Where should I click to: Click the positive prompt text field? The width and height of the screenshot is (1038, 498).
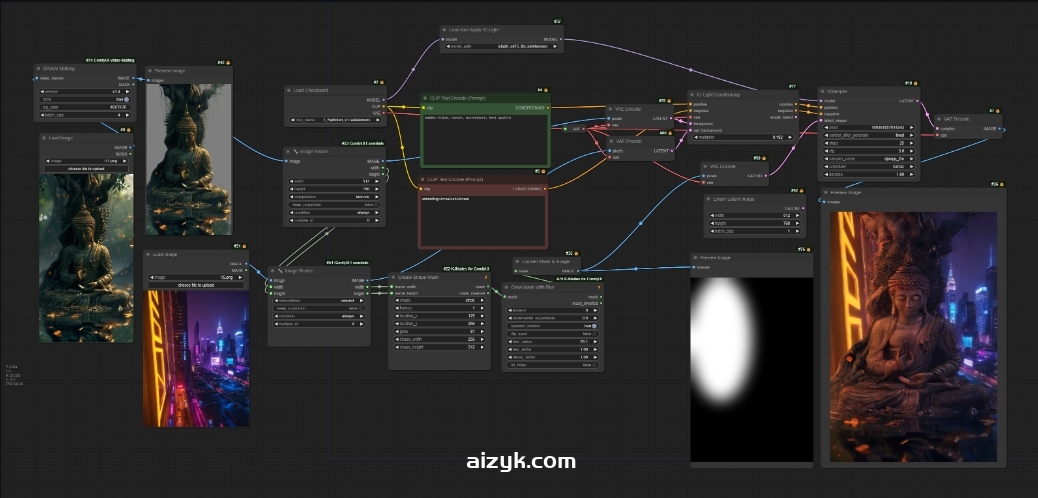pyautogui.click(x=484, y=138)
